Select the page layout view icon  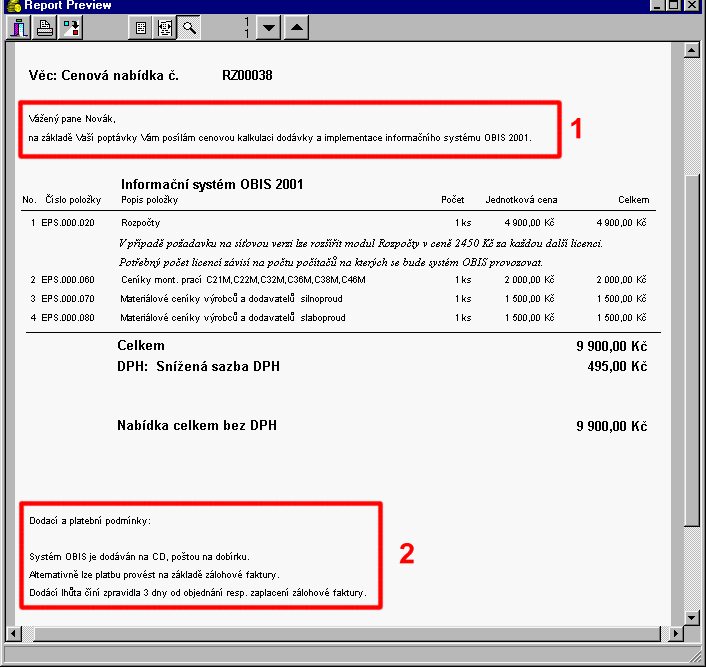pos(164,28)
